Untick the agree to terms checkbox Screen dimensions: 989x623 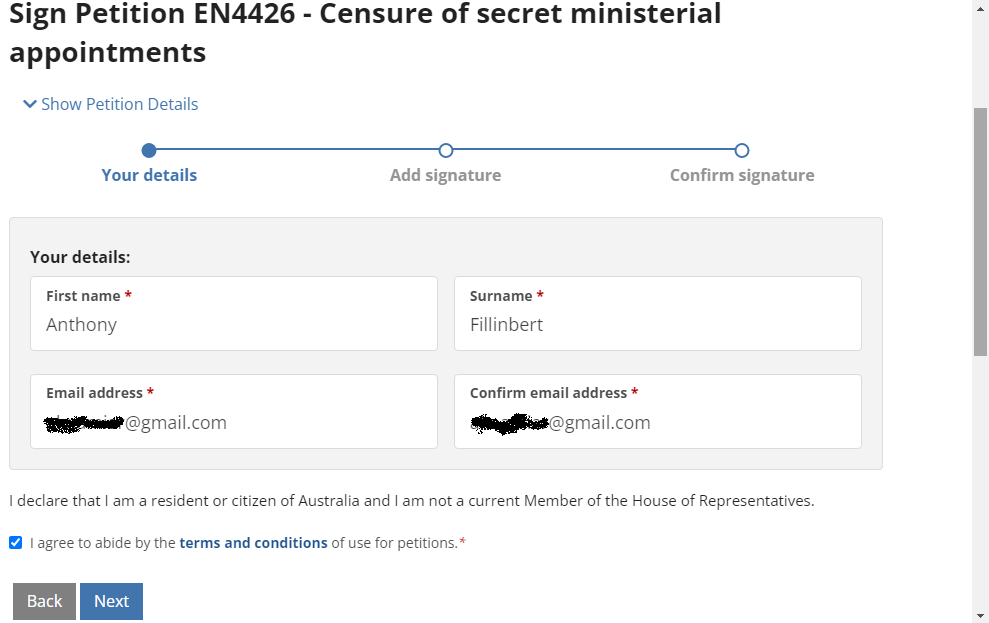click(x=15, y=543)
